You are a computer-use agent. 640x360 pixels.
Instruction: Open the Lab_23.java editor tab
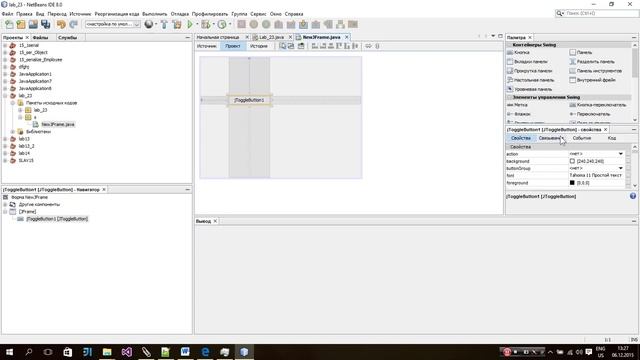(271, 37)
